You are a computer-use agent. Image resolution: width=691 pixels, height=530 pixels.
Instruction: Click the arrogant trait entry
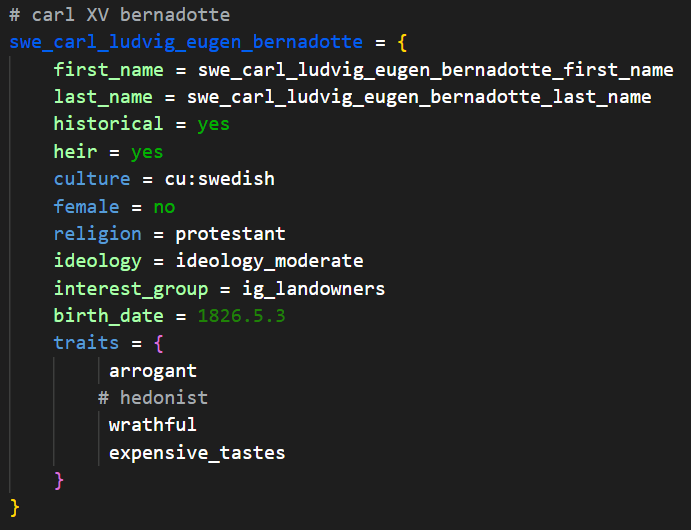pos(152,371)
